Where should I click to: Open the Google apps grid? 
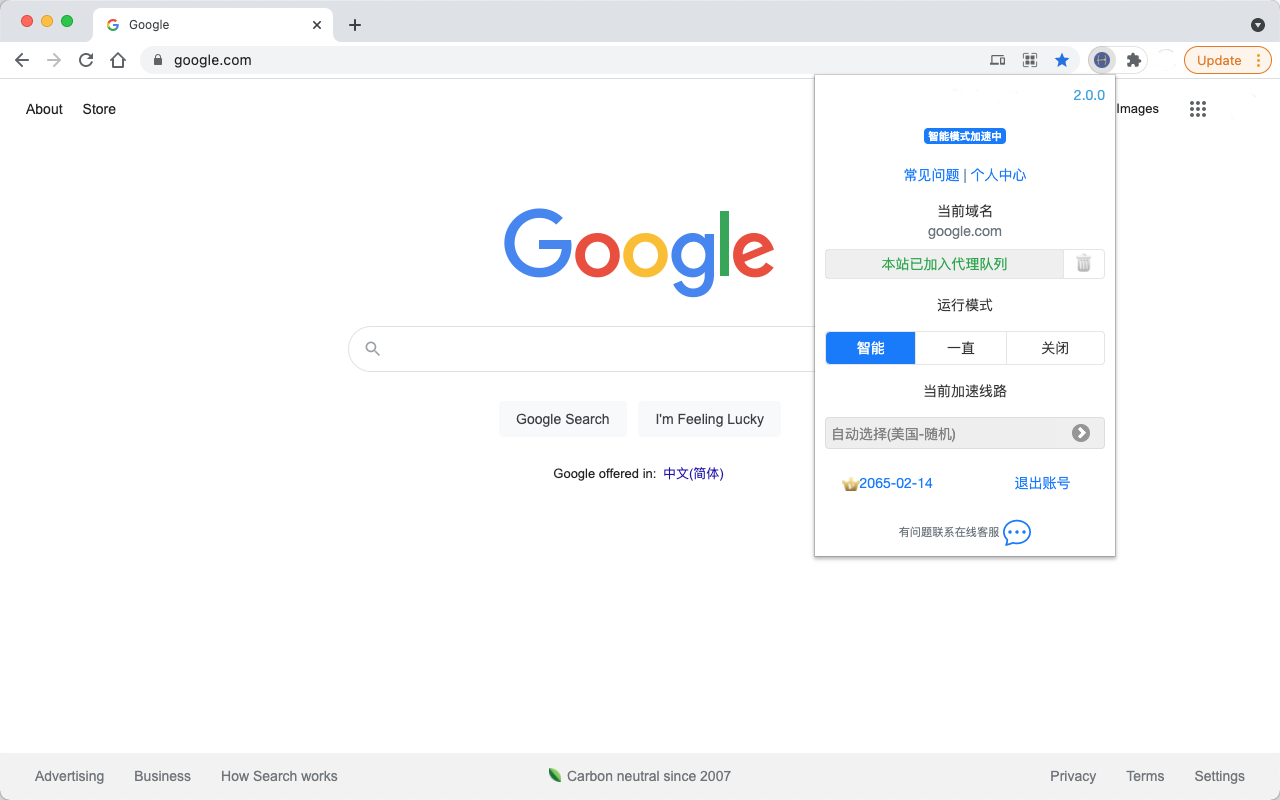(1197, 109)
